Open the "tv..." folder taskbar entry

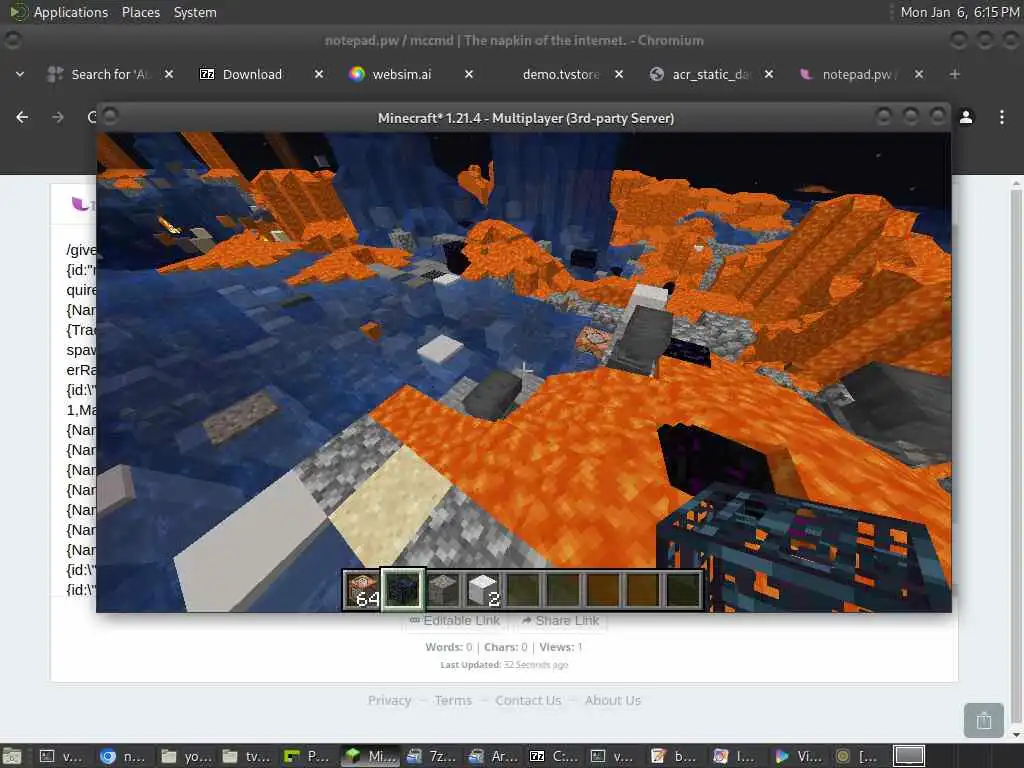click(247, 756)
